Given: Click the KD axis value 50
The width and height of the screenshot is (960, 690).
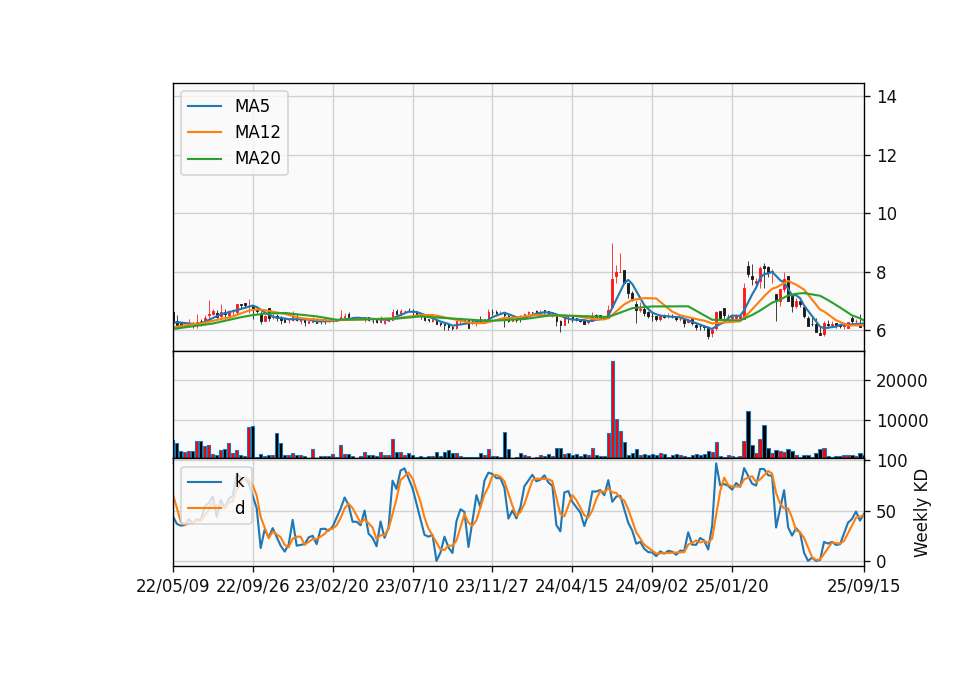Looking at the screenshot, I should (x=887, y=511).
